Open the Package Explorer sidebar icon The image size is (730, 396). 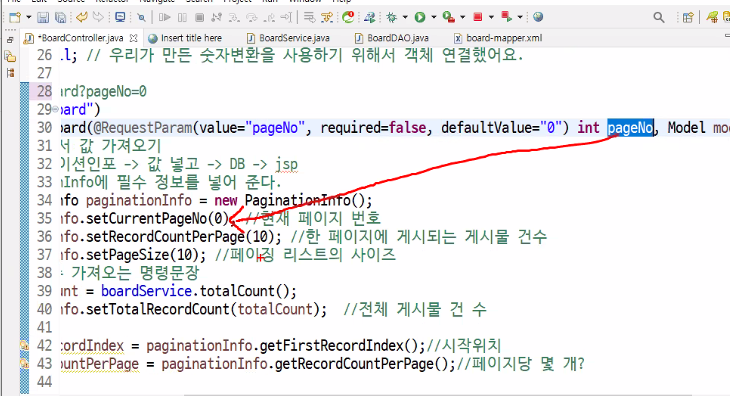pyautogui.click(x=10, y=56)
